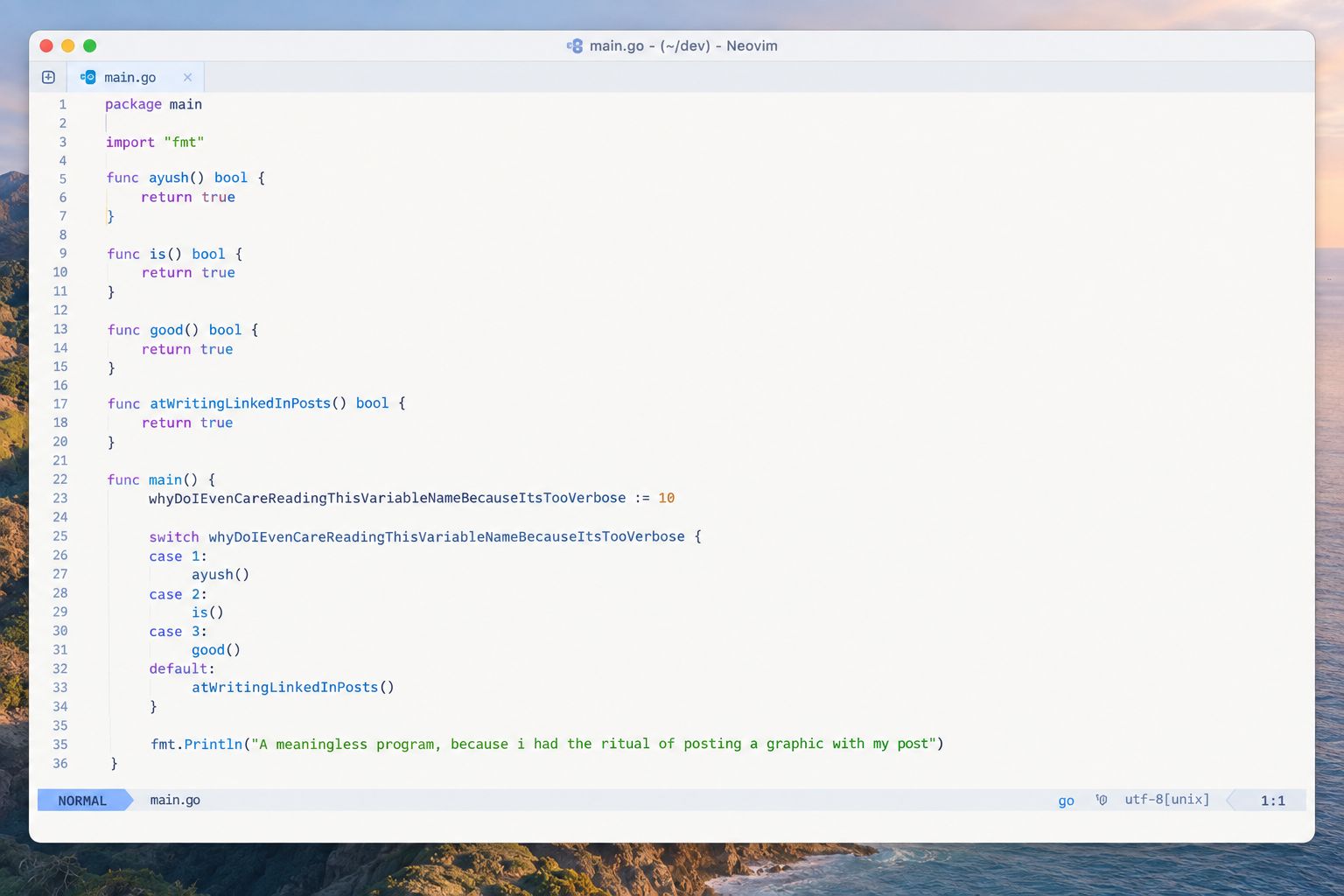Click the atWritingLinkedInPosts() call under default
This screenshot has width=1344, height=896.
coord(293,688)
